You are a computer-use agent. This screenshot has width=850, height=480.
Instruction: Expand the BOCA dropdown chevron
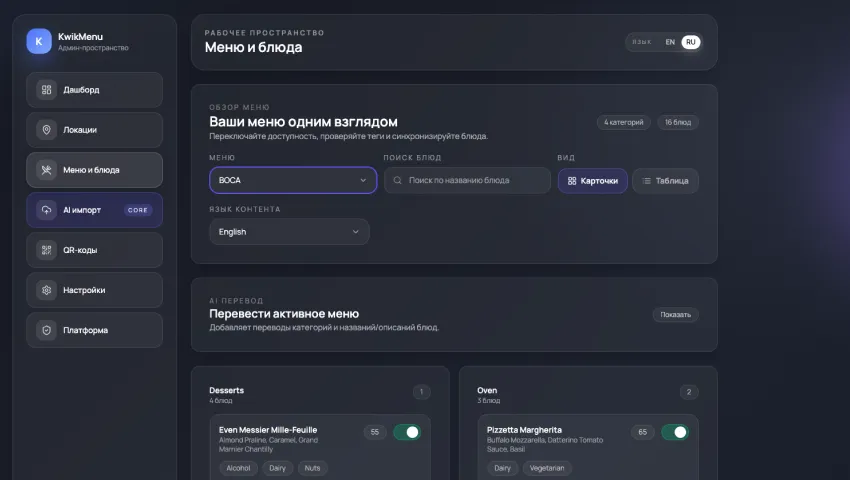click(x=363, y=180)
